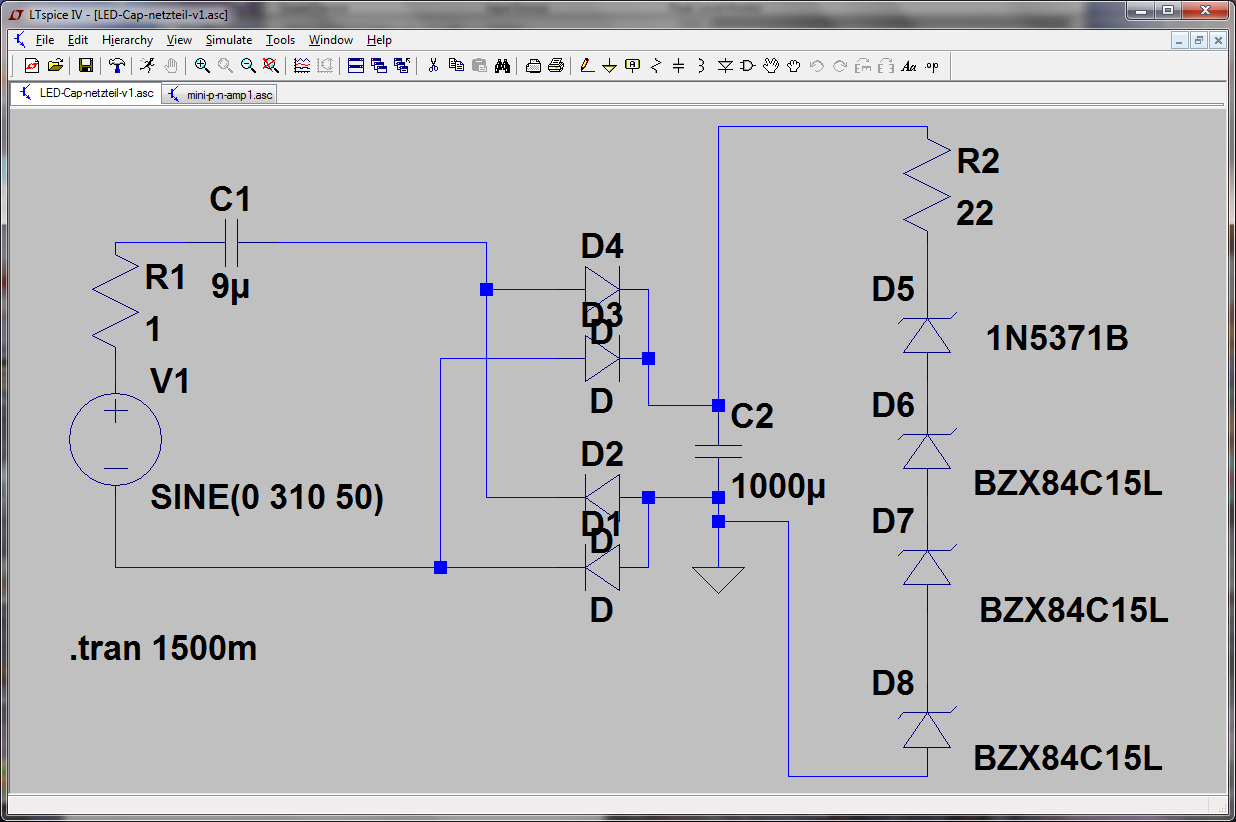The image size is (1236, 822).
Task: Click the Text Aa tool
Action: [909, 66]
